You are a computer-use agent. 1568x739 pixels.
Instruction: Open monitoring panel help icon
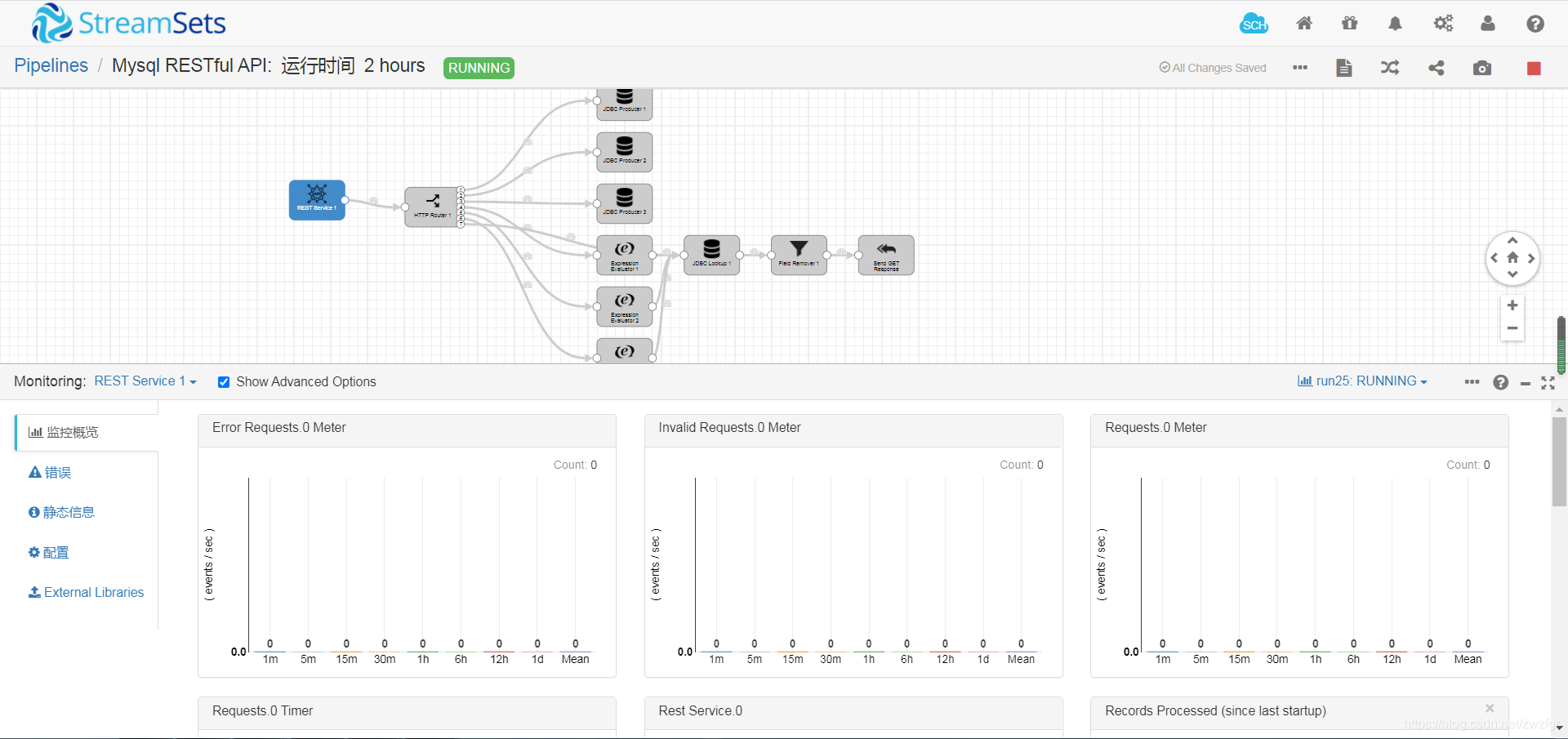tap(1501, 382)
